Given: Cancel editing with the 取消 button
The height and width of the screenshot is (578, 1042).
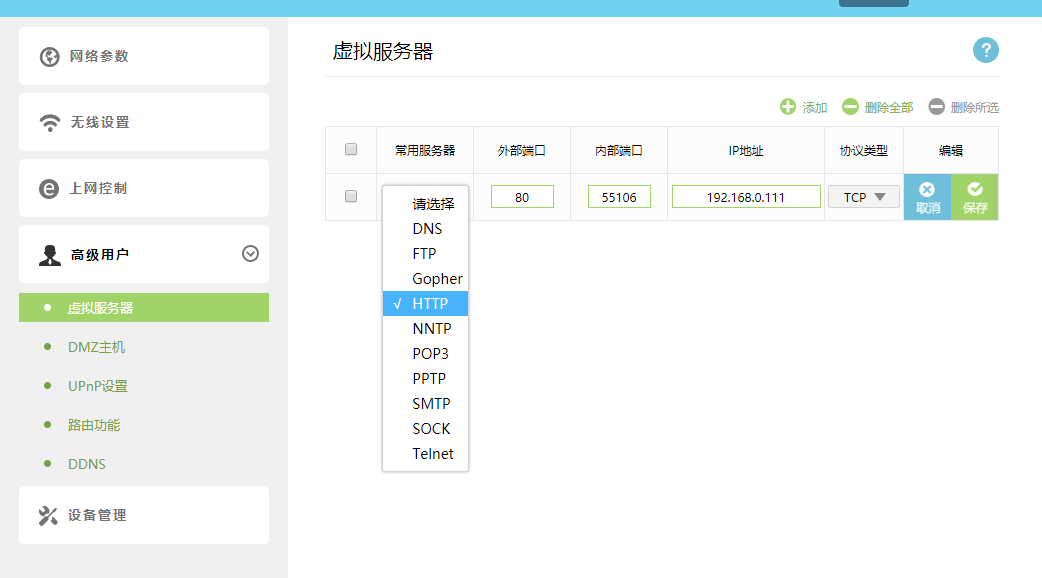Looking at the screenshot, I should pos(928,197).
